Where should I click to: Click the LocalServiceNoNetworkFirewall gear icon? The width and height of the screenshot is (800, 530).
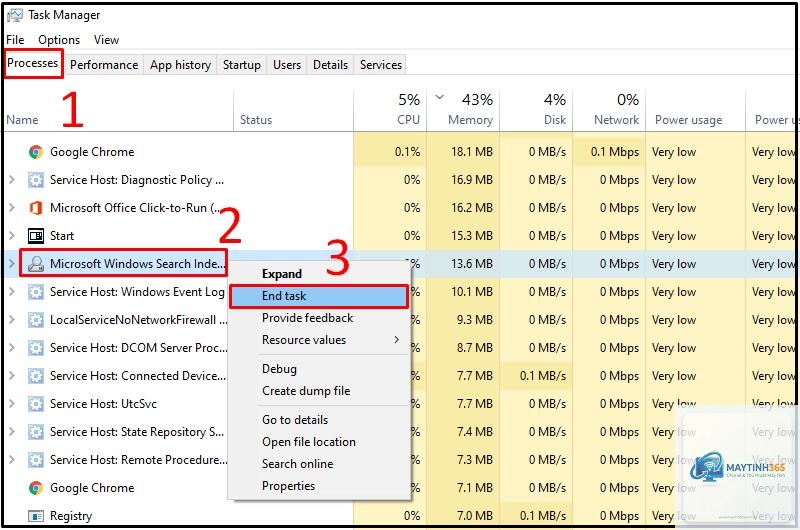pyautogui.click(x=35, y=320)
